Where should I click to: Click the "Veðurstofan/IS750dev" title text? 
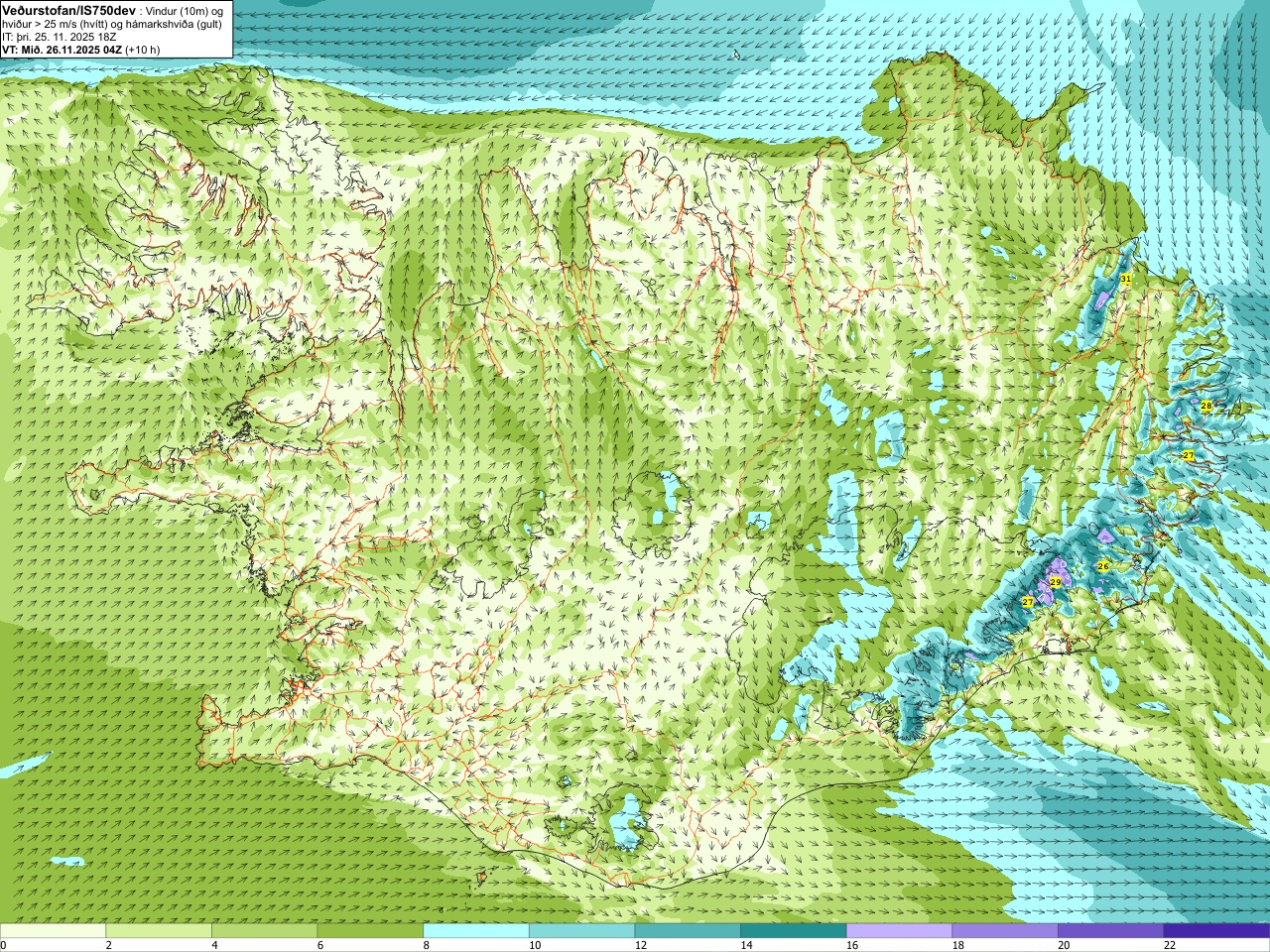pos(69,10)
